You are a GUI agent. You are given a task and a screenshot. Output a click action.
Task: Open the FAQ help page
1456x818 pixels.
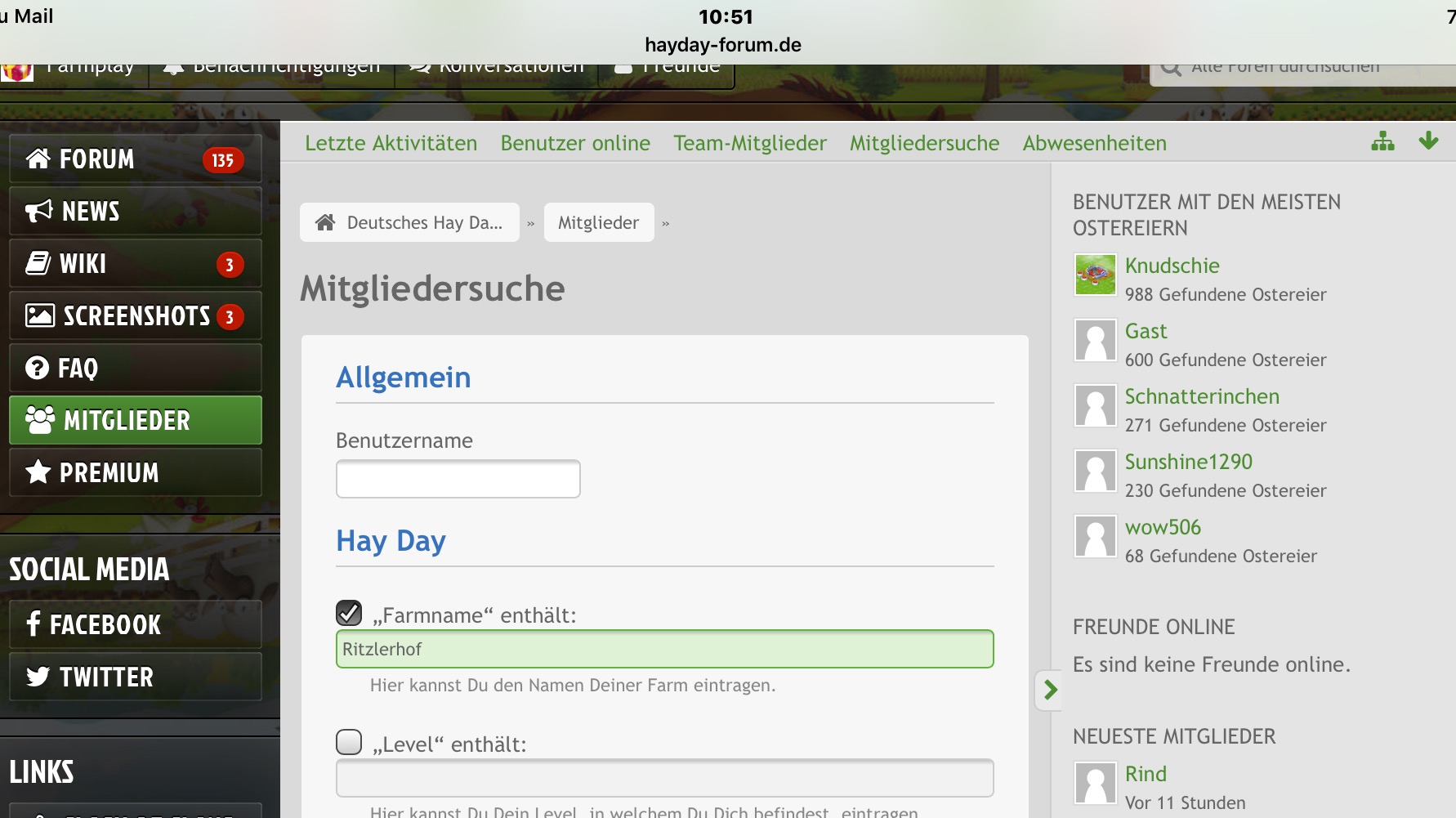(135, 368)
